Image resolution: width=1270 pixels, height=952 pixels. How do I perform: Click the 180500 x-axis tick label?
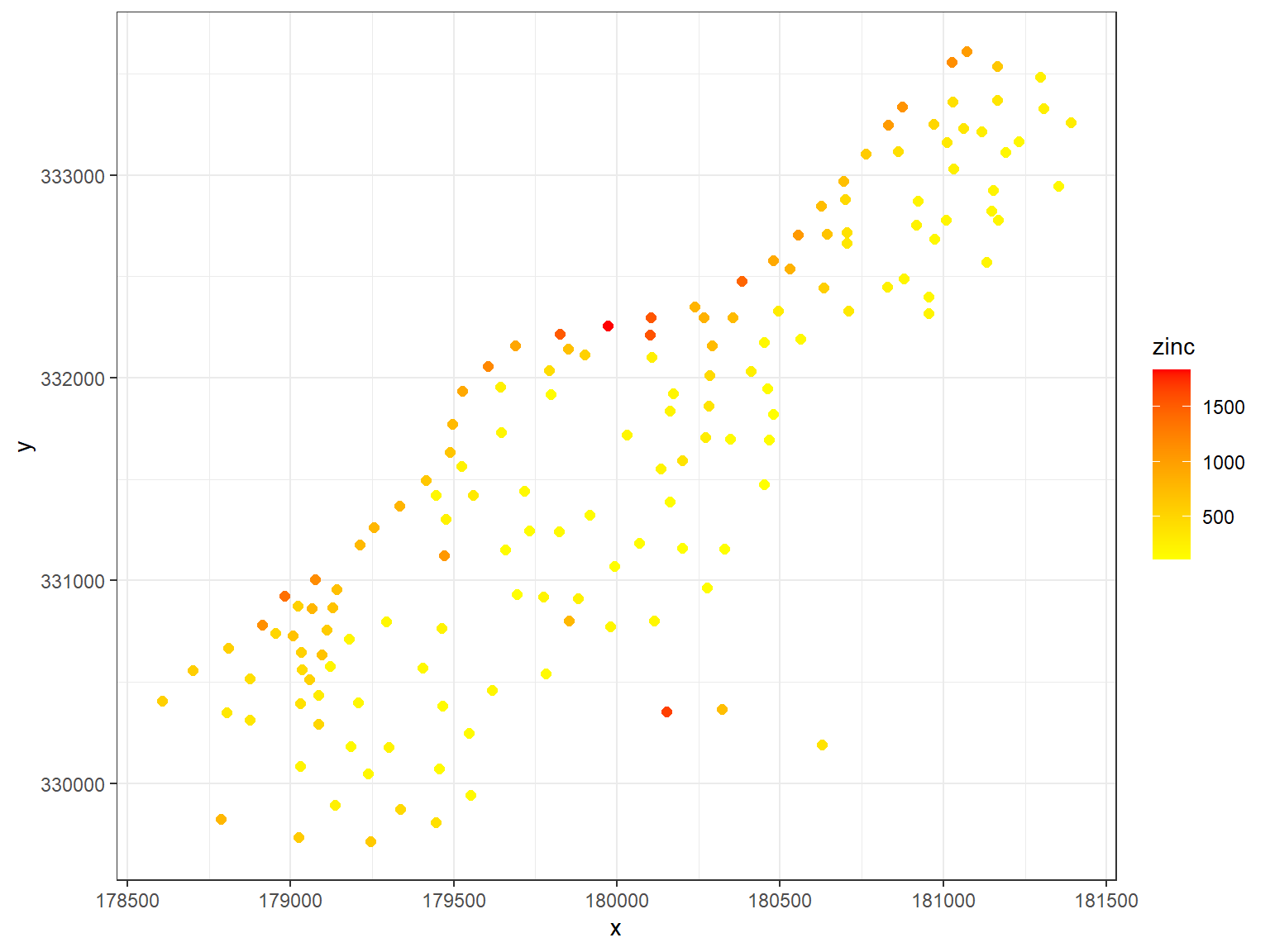(x=780, y=901)
